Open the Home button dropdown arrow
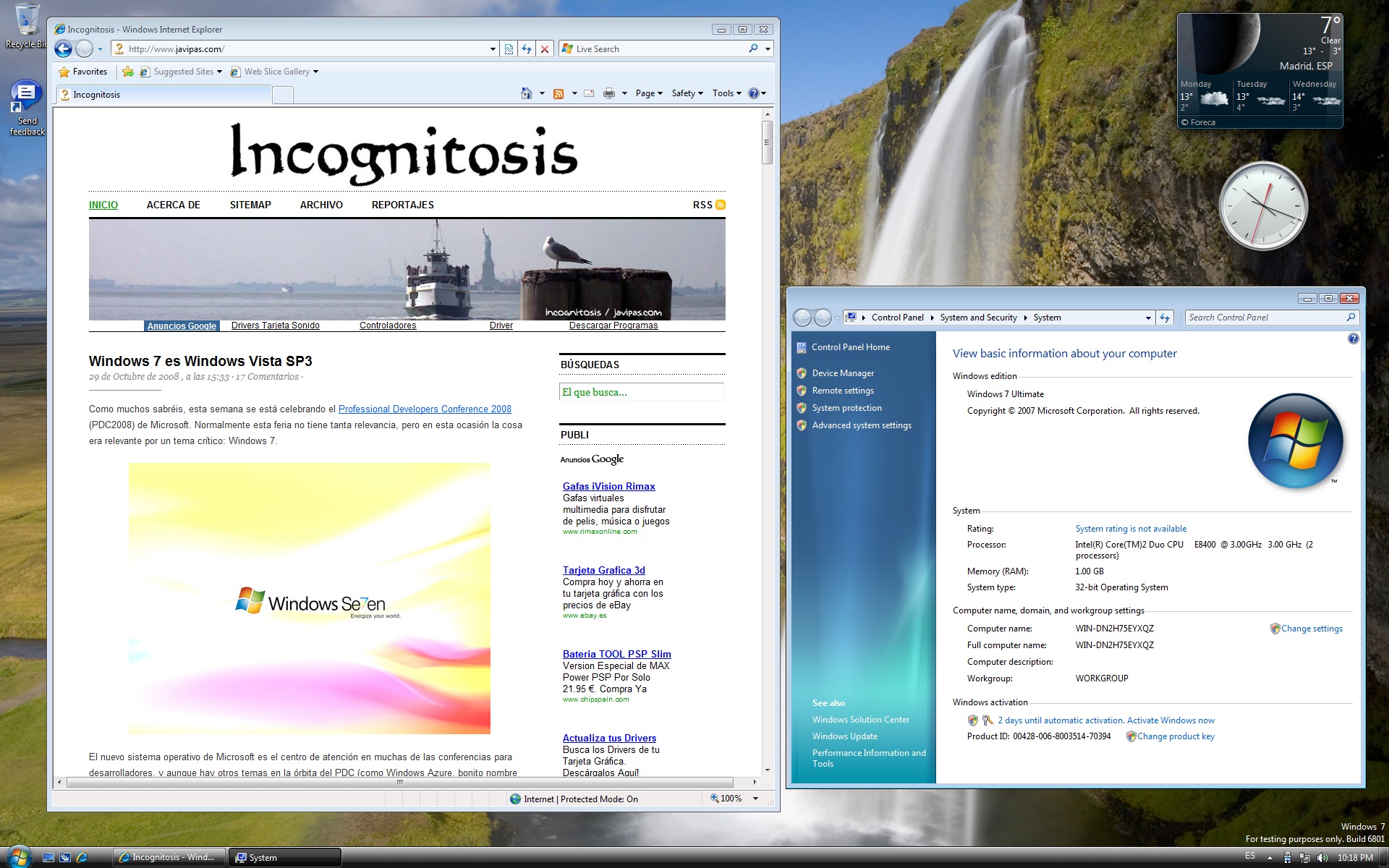1389x868 pixels. tap(542, 93)
